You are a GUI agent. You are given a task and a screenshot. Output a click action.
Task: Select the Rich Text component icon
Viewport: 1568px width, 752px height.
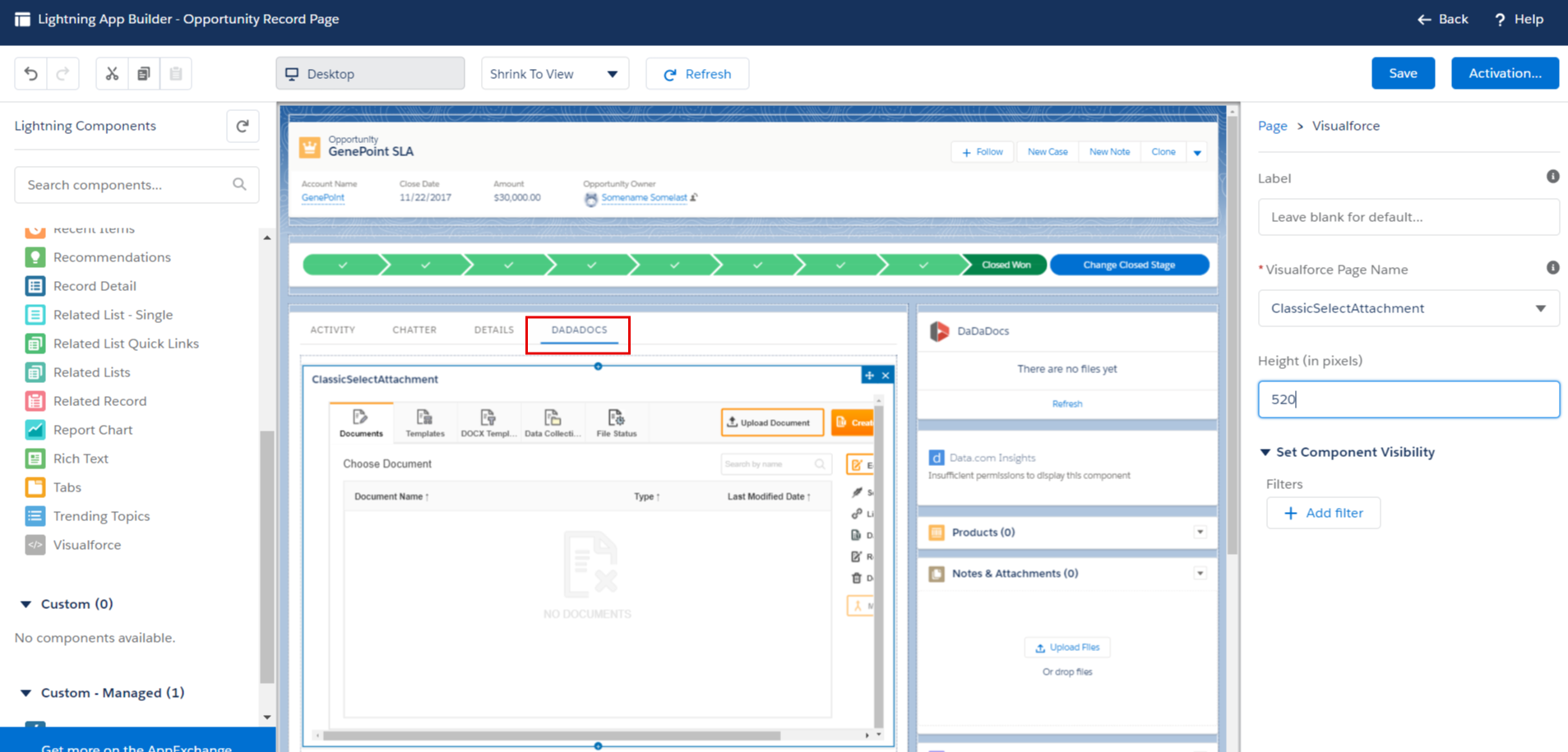point(35,459)
